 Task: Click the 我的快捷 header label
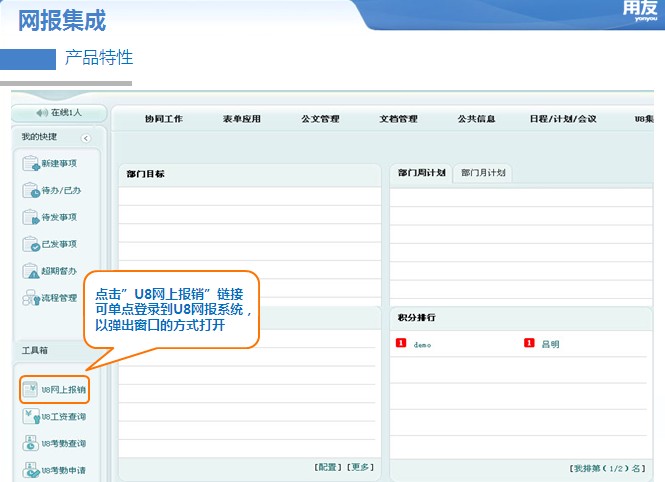(39, 137)
